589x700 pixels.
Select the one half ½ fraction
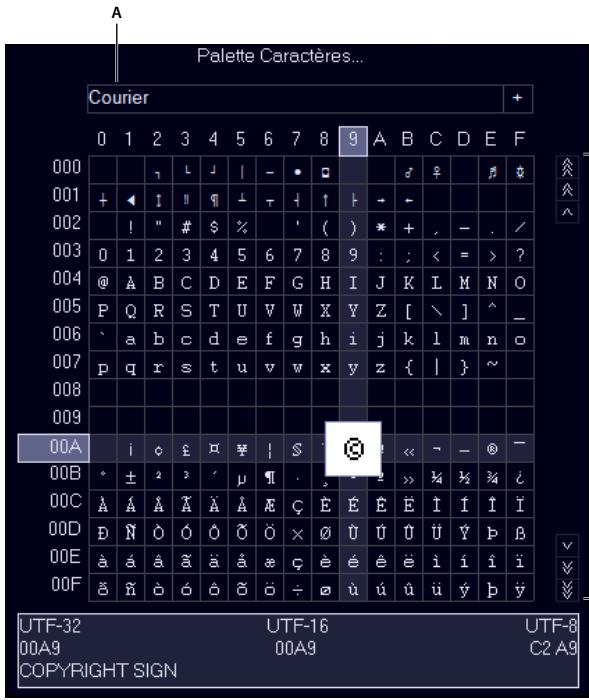464,477
